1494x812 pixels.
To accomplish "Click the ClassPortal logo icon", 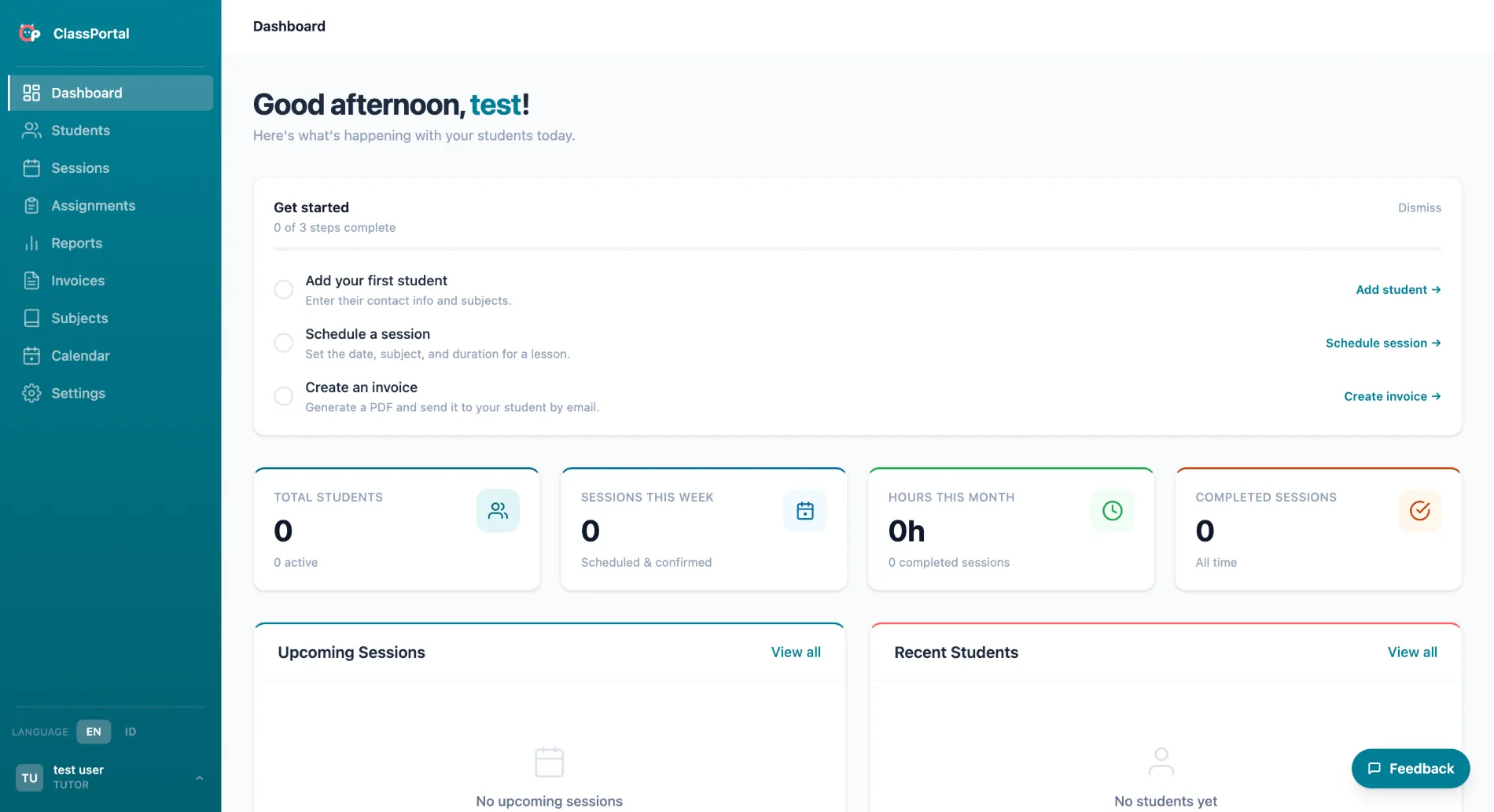I will [29, 33].
